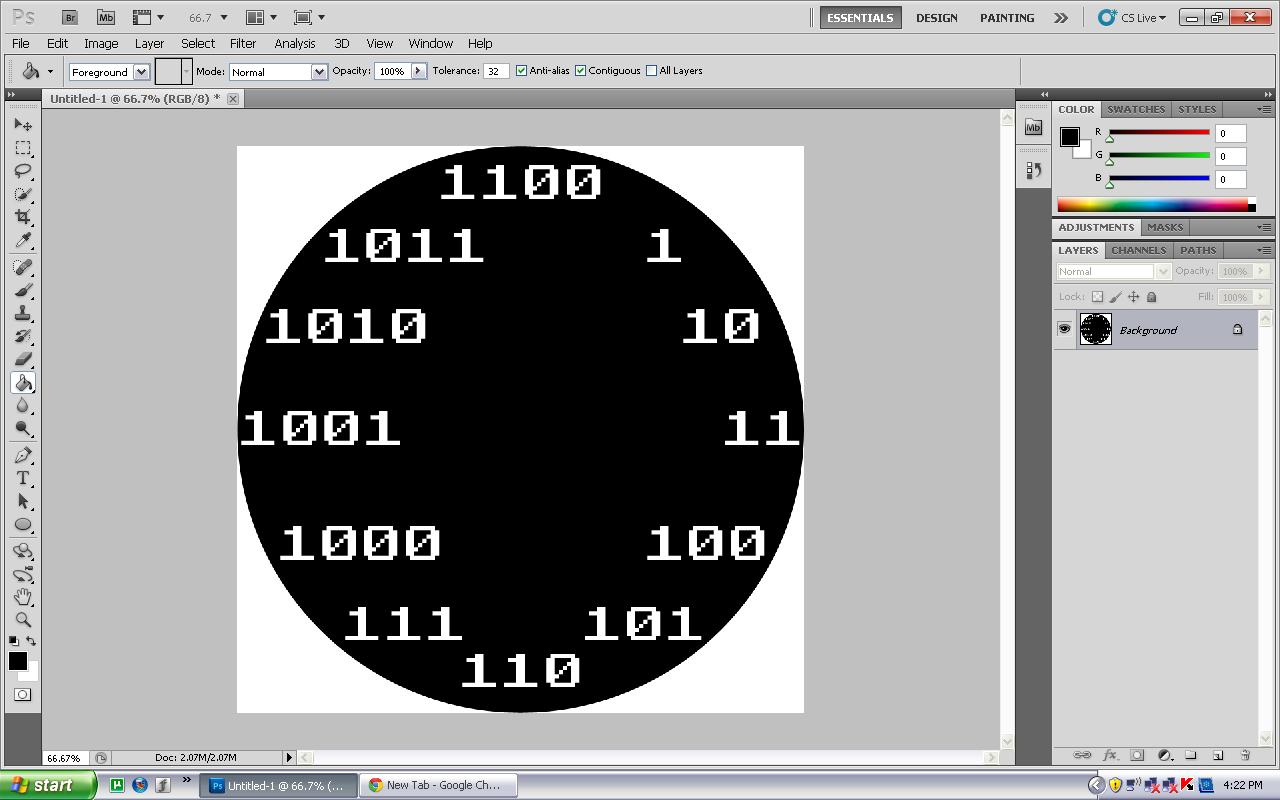Open the Color panel options menu
The image size is (1280, 800).
[1263, 109]
